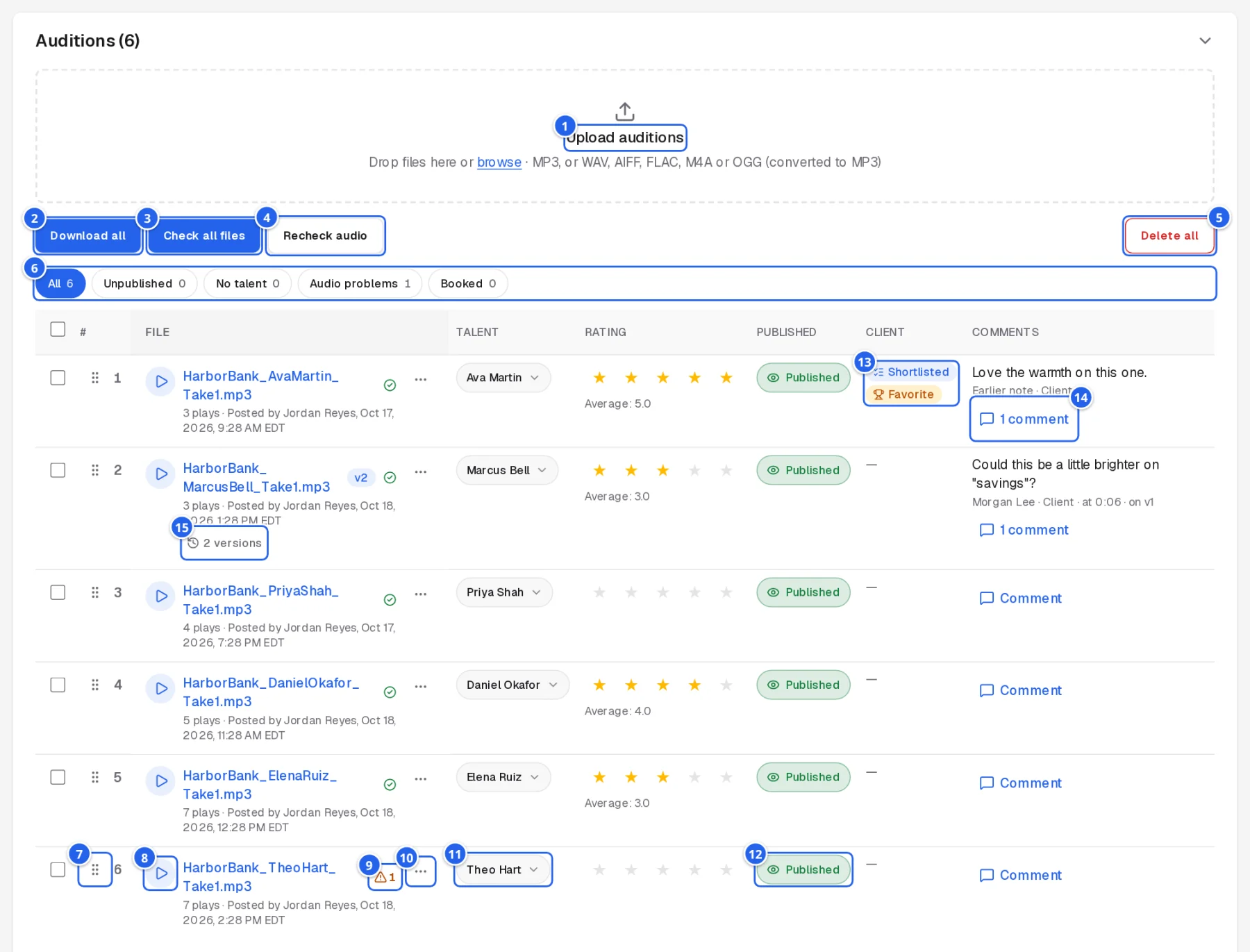This screenshot has width=1250, height=952.
Task: Play the HarborBank_ElenaRuiz_Take1.mp3 audition
Action: pyautogui.click(x=160, y=780)
